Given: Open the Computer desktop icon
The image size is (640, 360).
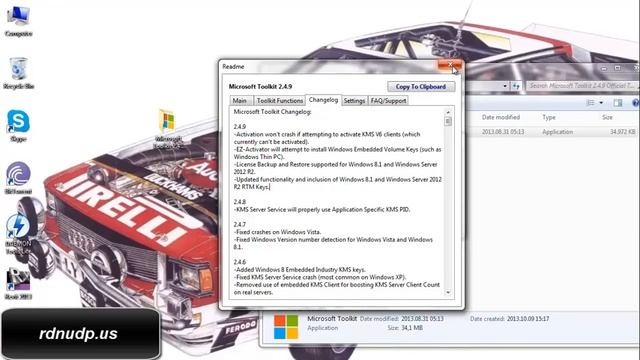Looking at the screenshot, I should tap(18, 20).
